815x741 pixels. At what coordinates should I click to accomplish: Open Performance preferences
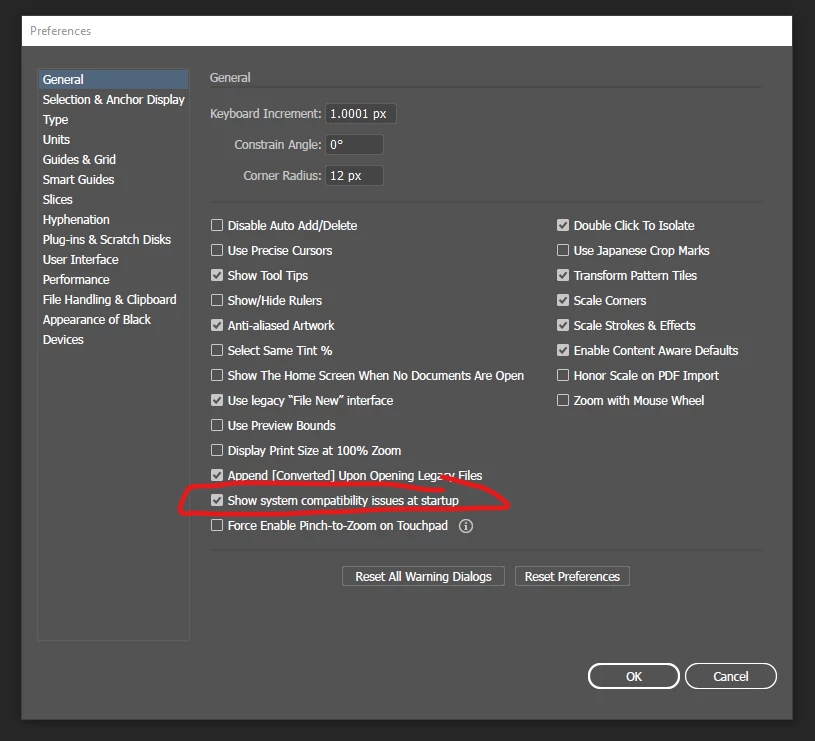[113, 280]
